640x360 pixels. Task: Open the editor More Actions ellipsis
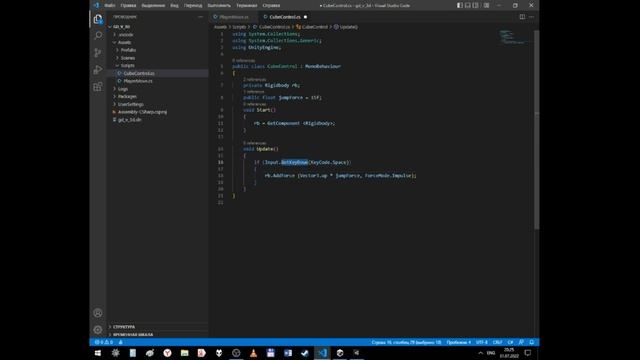pos(531,17)
